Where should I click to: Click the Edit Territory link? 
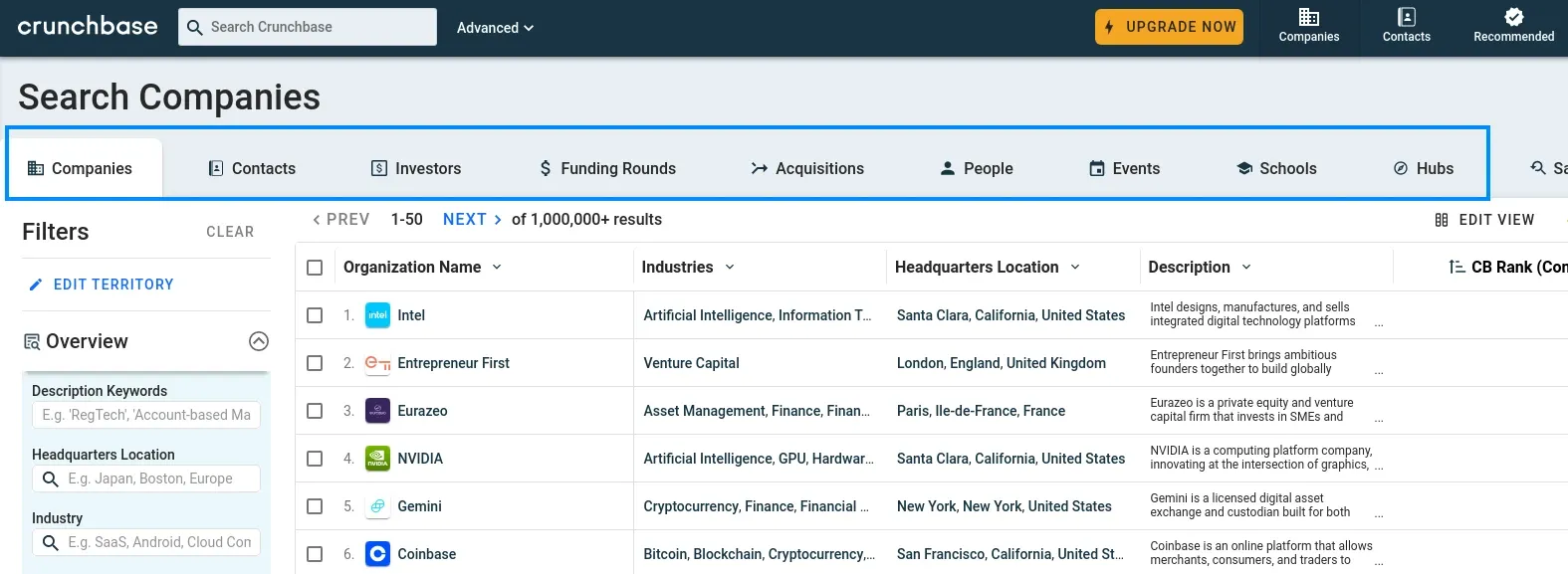click(x=101, y=285)
